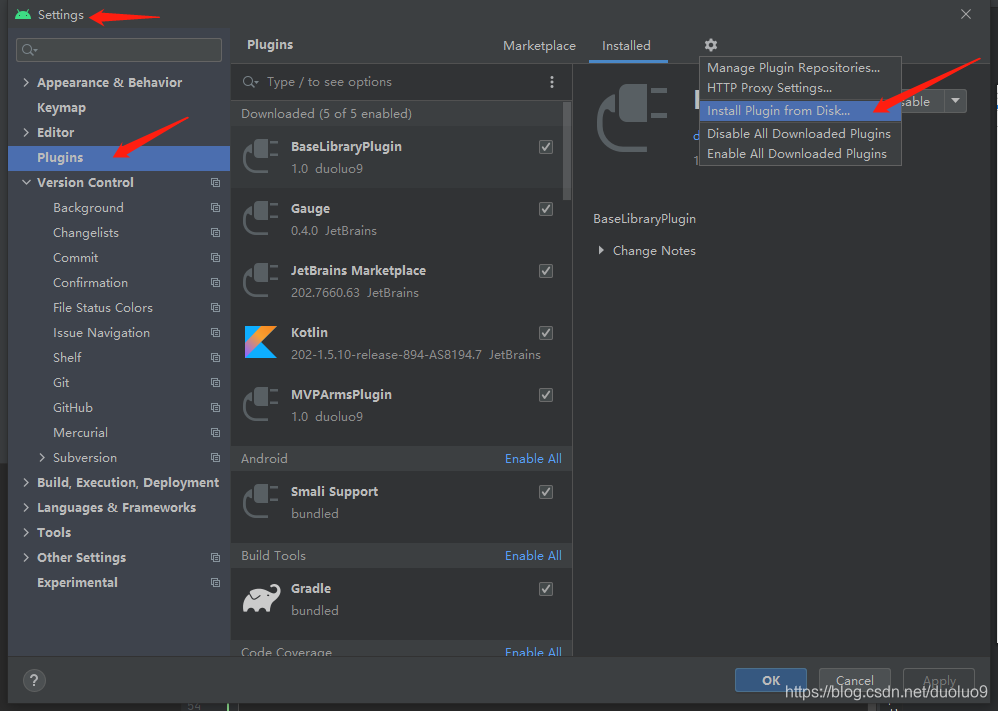
Task: Focus the settings search field
Action: coord(119,50)
